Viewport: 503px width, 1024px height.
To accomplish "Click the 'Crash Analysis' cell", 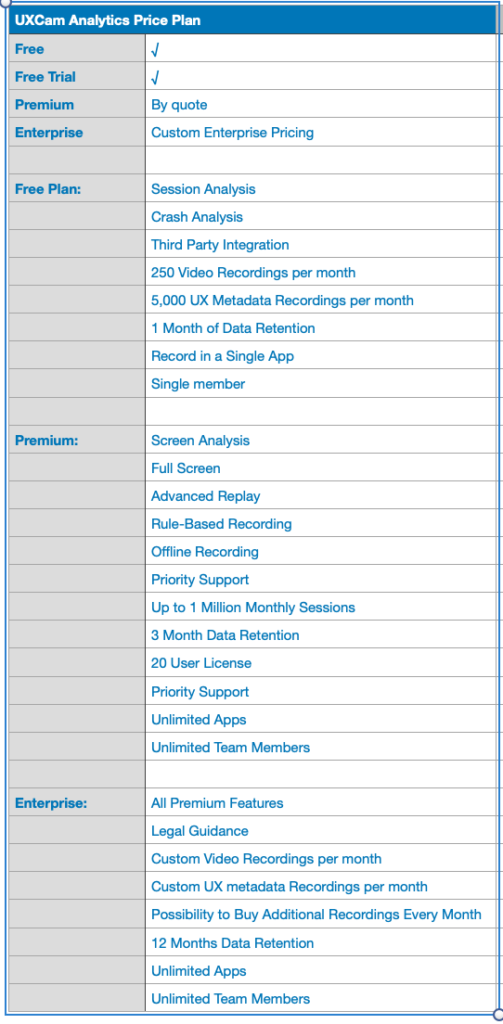I will (x=320, y=217).
